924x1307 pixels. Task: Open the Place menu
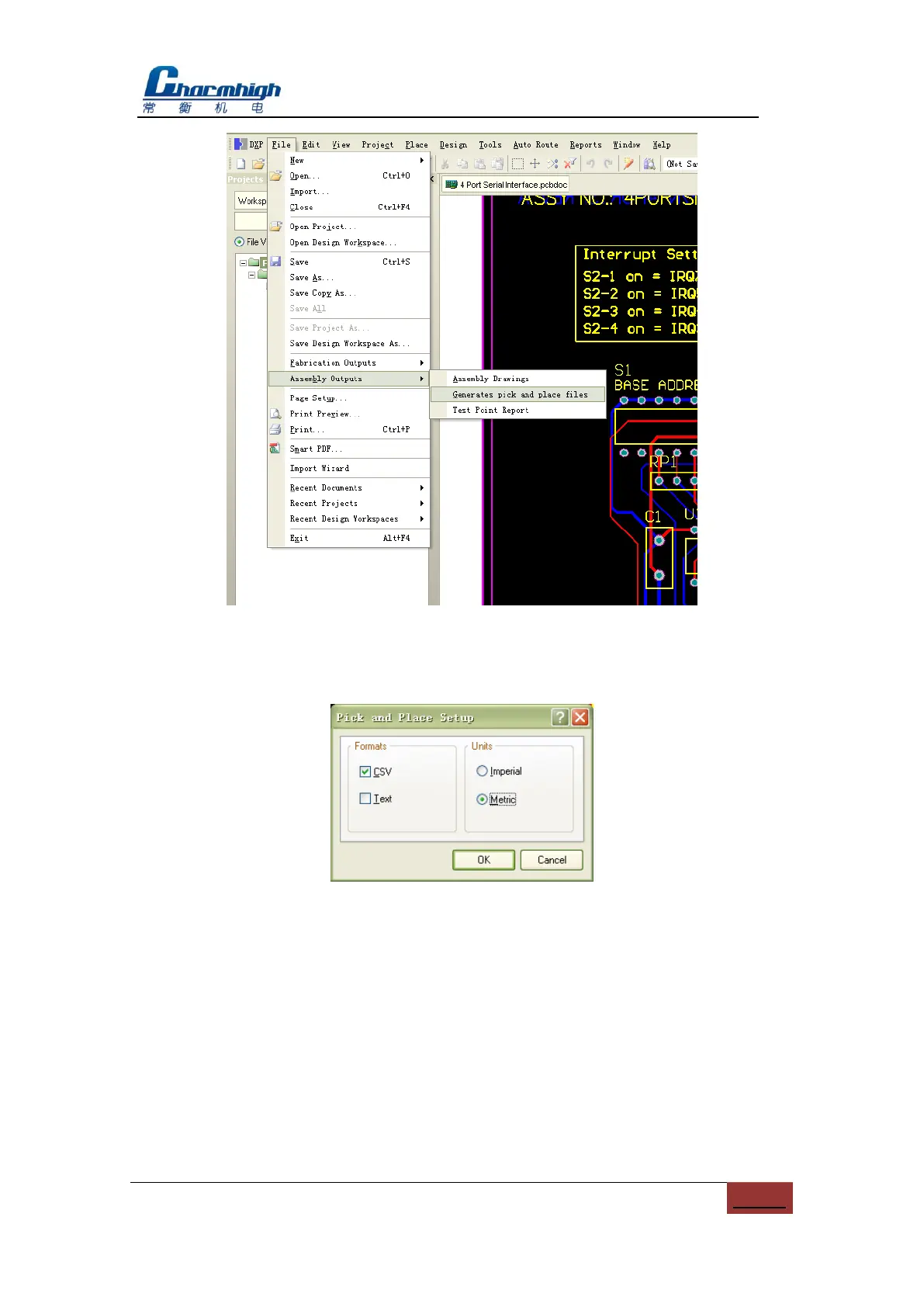[417, 145]
